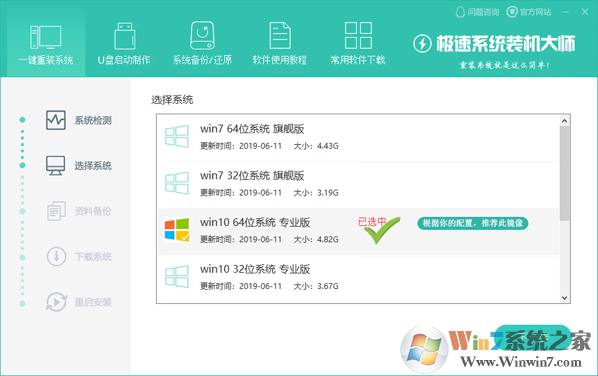This screenshot has height=376, width=598.
Task: Select the win7 64位系统 旗舰版 logo
Action: (x=177, y=136)
